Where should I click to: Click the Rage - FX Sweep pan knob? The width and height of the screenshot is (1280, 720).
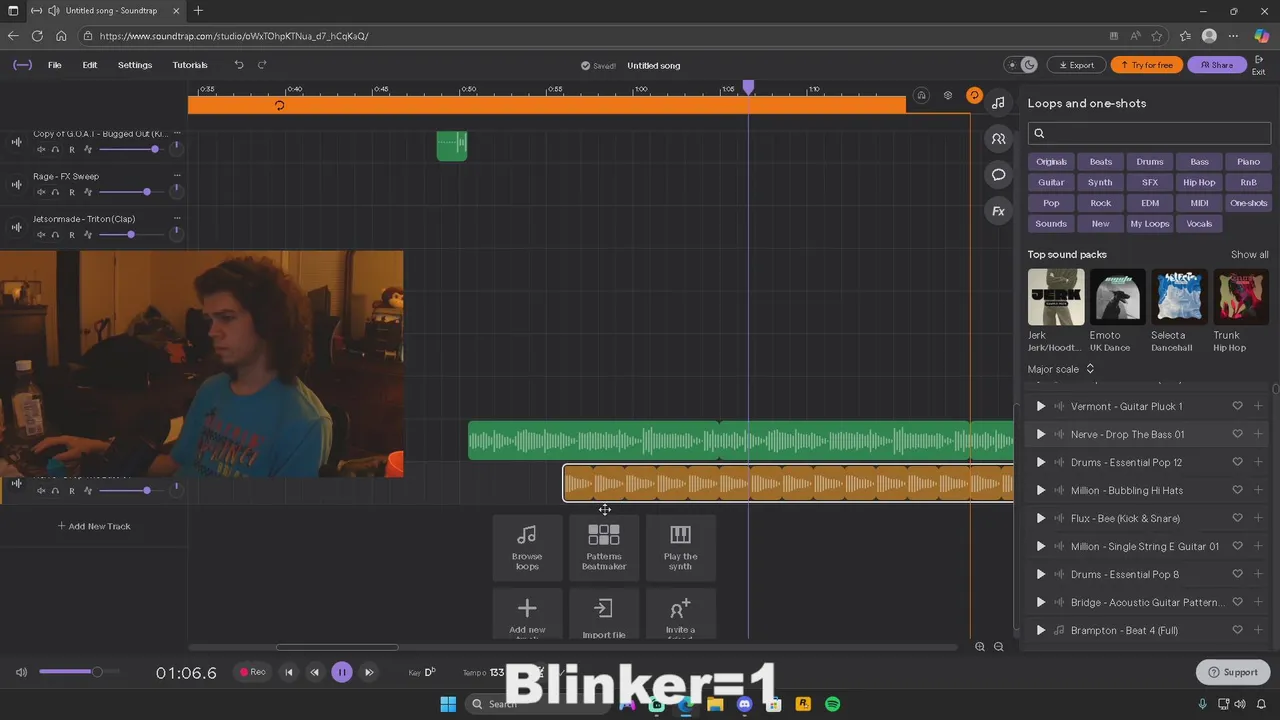pos(177,190)
